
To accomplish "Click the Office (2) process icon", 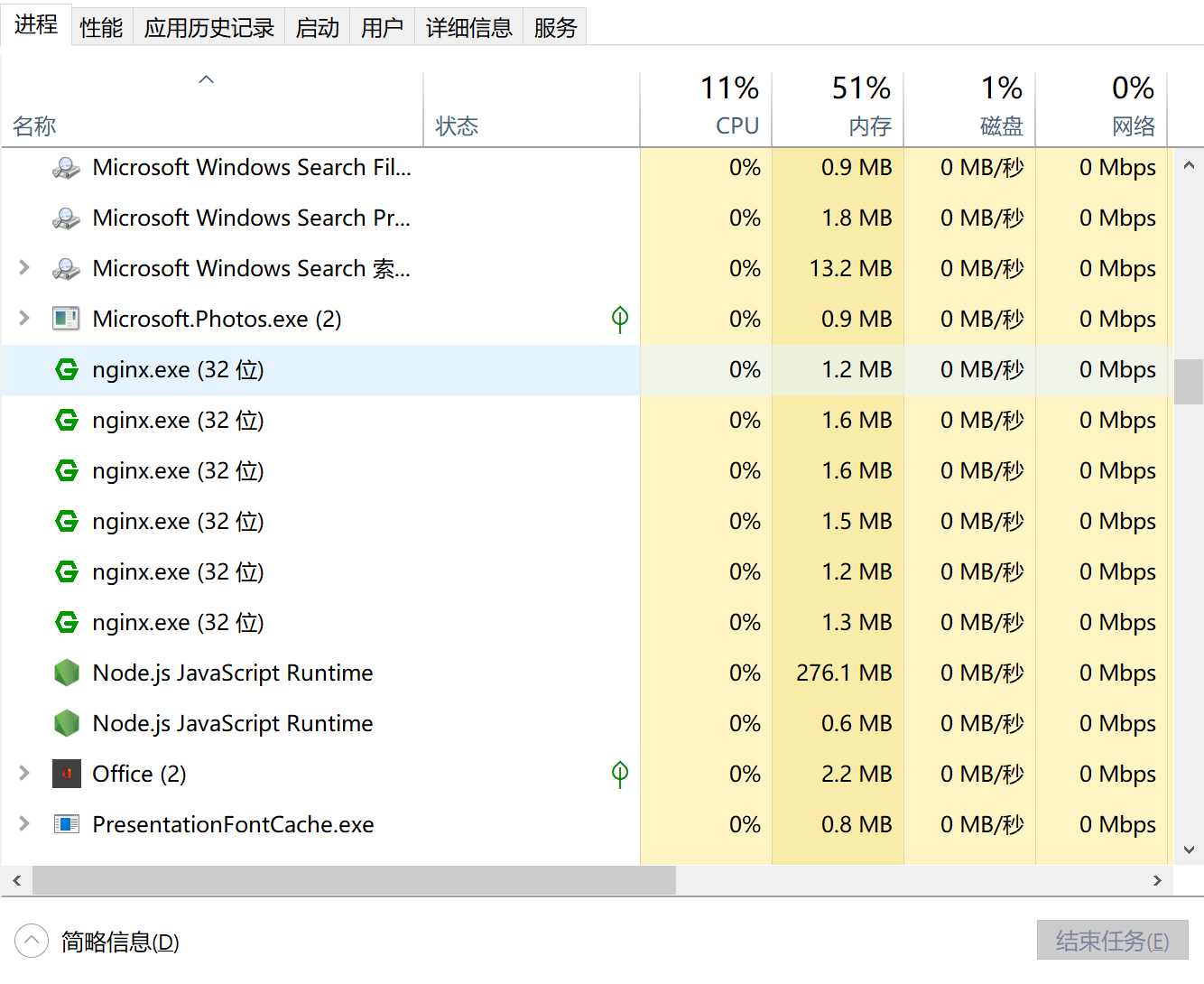I will pyautogui.click(x=67, y=774).
